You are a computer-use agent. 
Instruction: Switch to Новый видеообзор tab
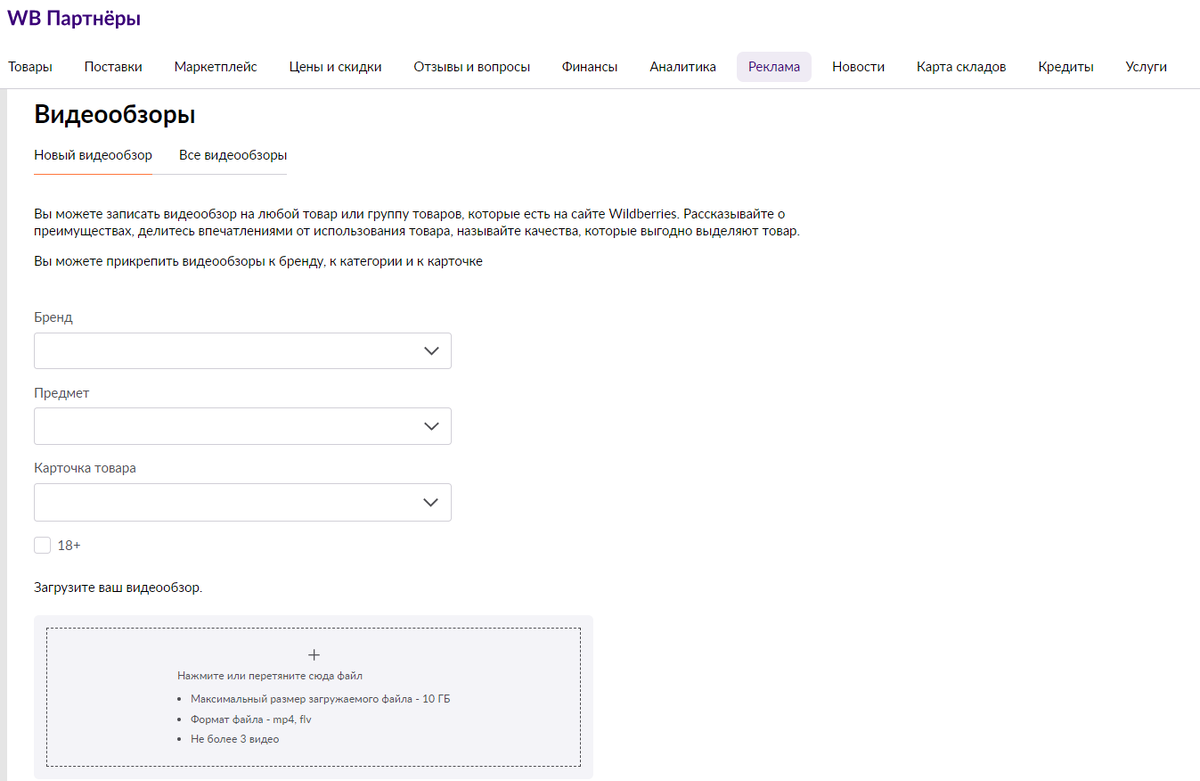[x=93, y=156]
